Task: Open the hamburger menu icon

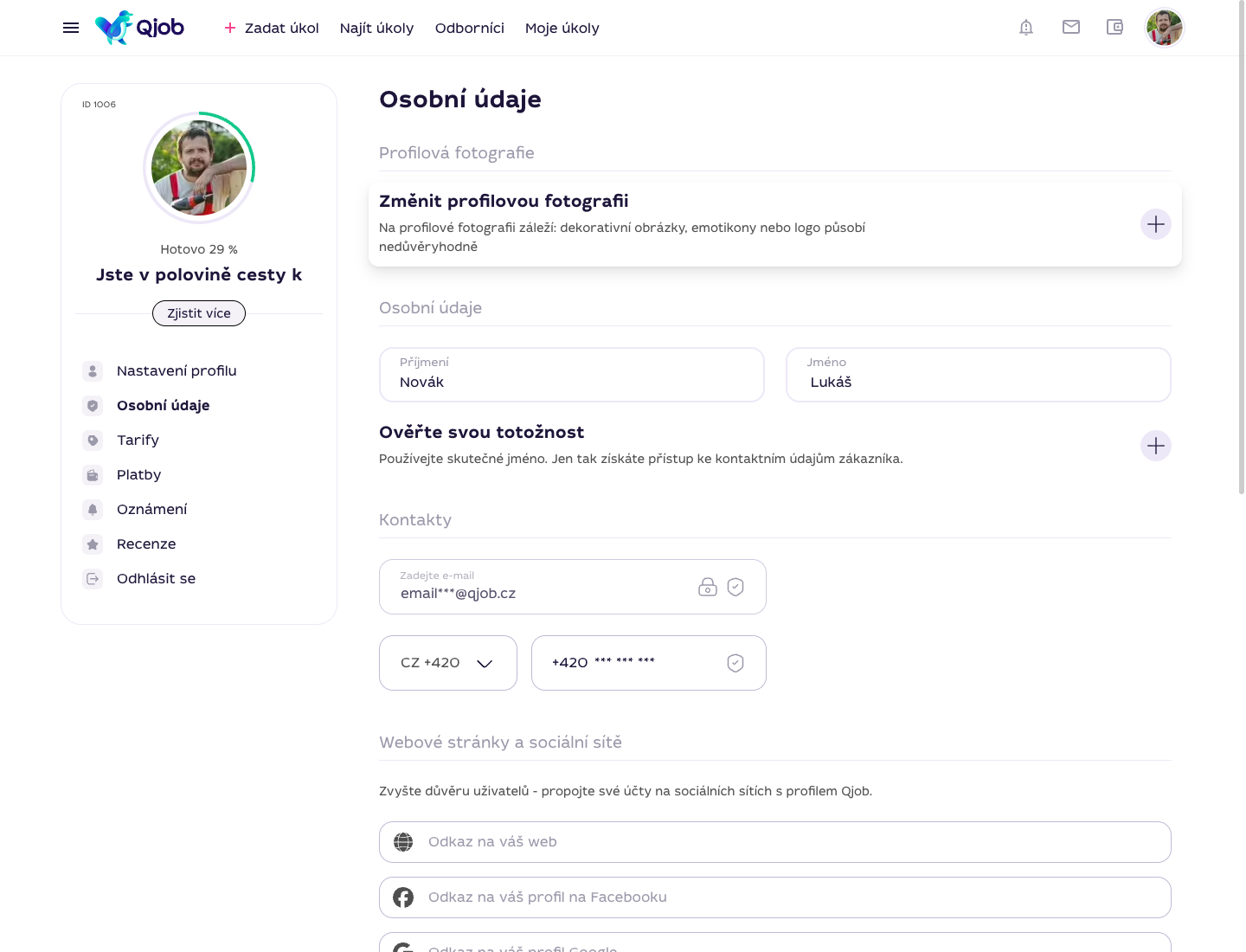Action: [71, 28]
